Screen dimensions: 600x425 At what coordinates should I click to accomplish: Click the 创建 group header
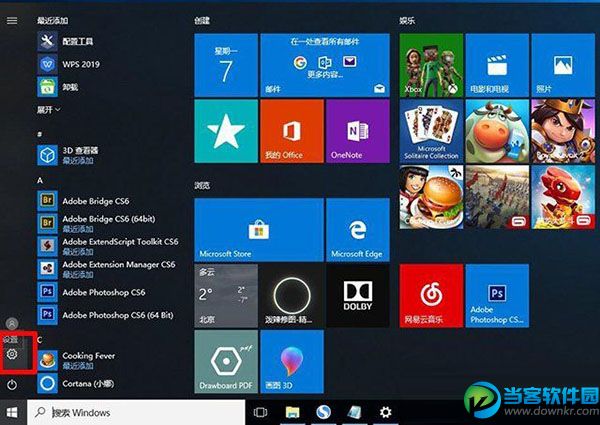click(202, 20)
